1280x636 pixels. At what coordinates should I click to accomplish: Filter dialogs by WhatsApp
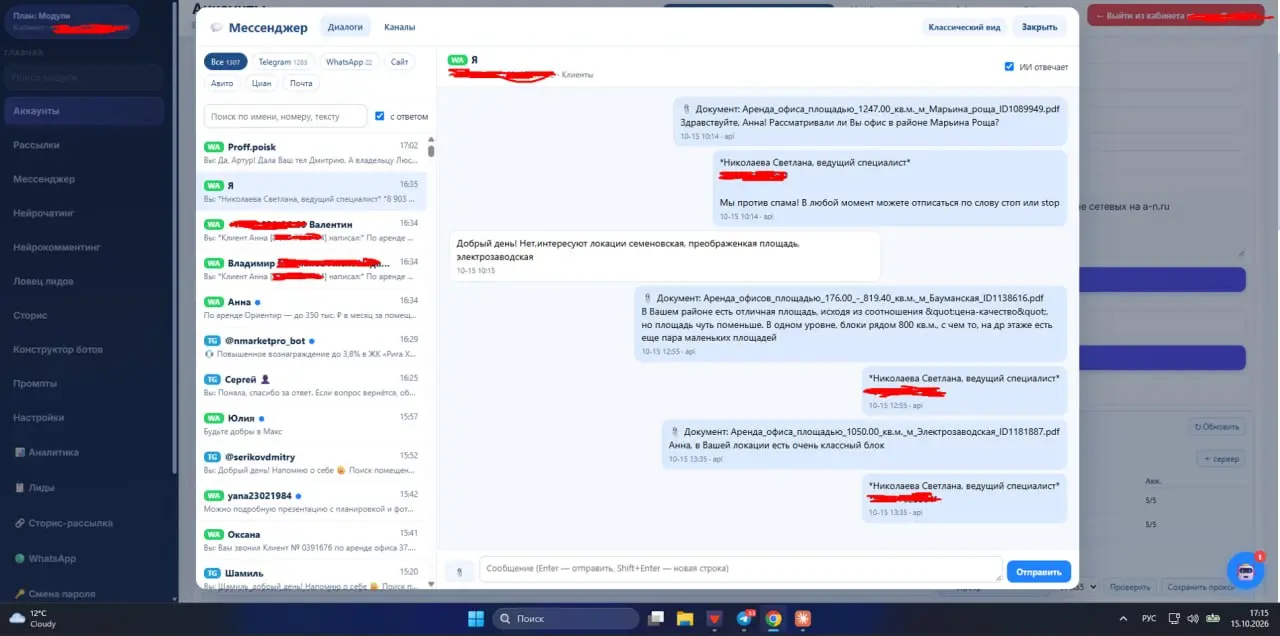point(349,62)
